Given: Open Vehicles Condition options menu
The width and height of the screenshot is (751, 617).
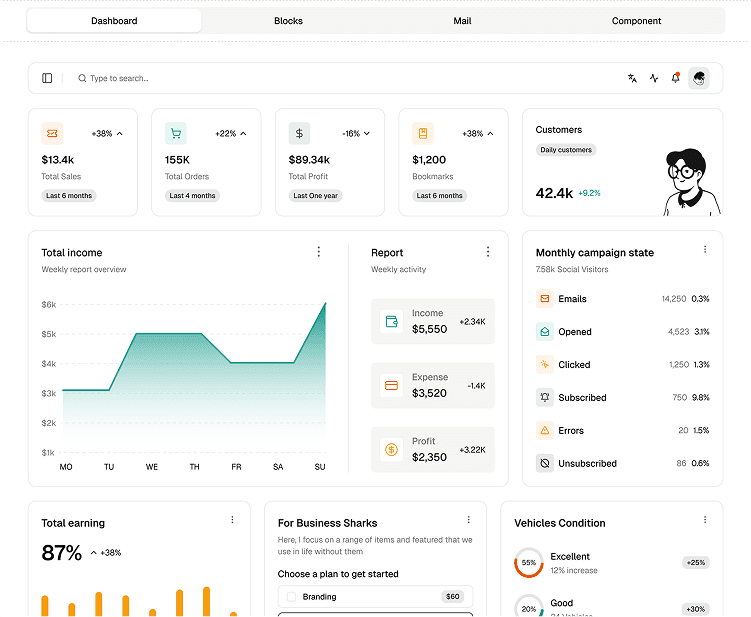Looking at the screenshot, I should (705, 520).
